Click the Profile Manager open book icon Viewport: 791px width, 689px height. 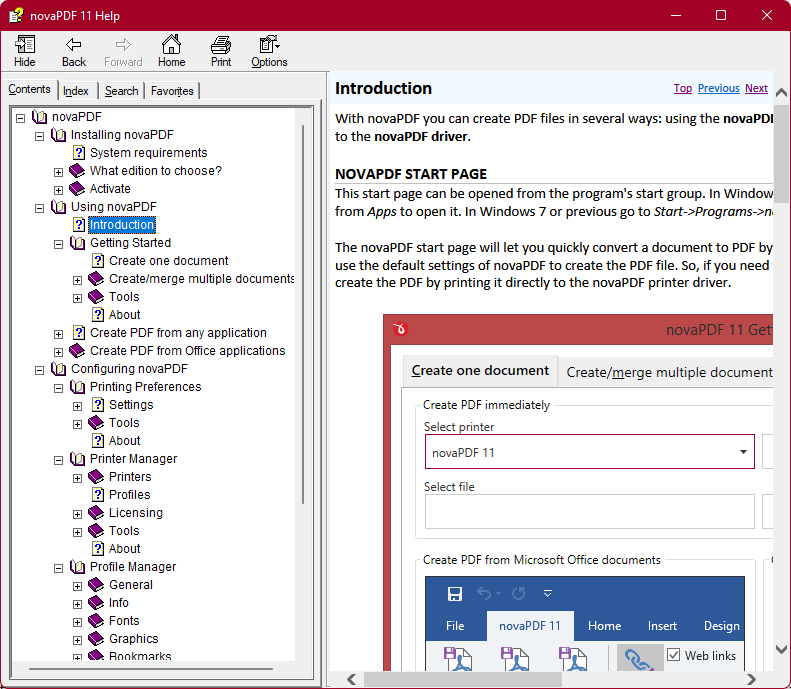point(78,567)
